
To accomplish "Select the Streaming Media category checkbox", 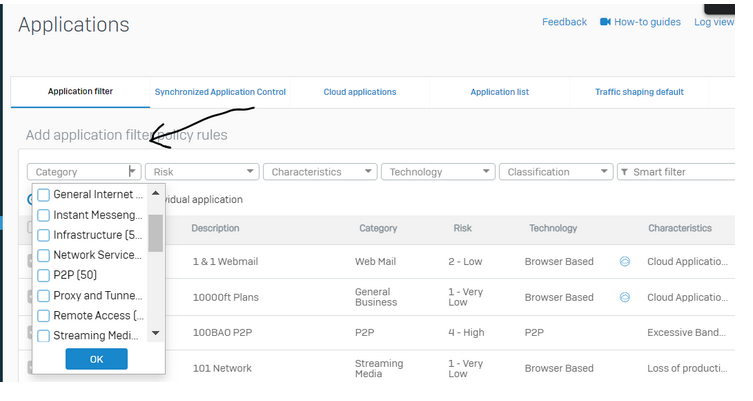I will click(44, 336).
